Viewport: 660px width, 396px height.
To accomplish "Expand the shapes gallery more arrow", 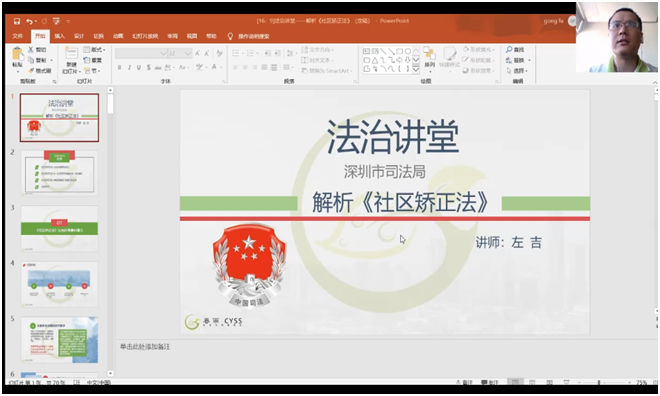I will click(416, 69).
